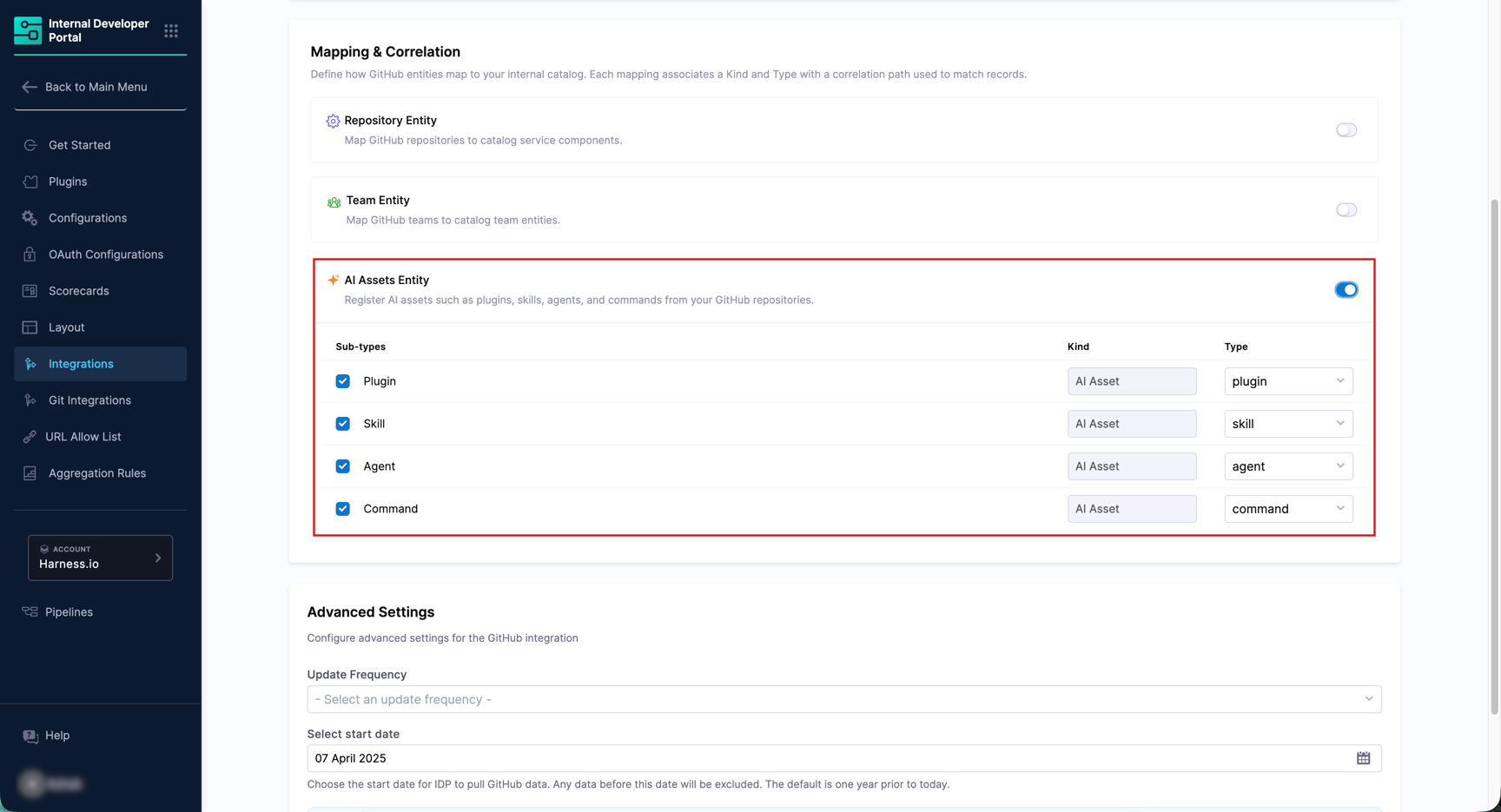Enable the Repository Entity toggle
The width and height of the screenshot is (1501, 812).
[1346, 130]
